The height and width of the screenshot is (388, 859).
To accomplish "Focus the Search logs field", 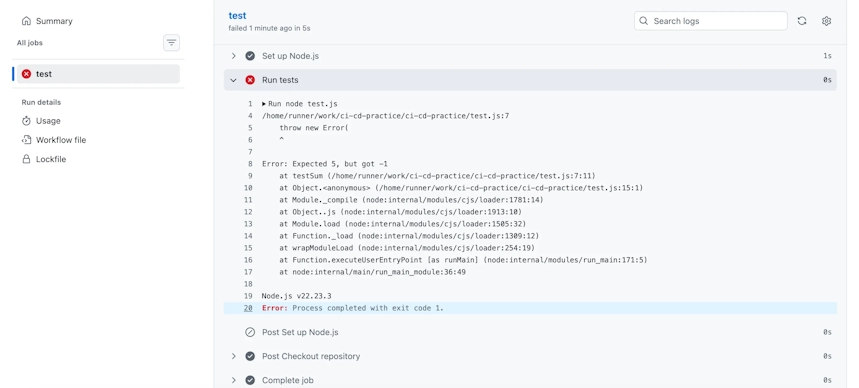I will [x=711, y=21].
